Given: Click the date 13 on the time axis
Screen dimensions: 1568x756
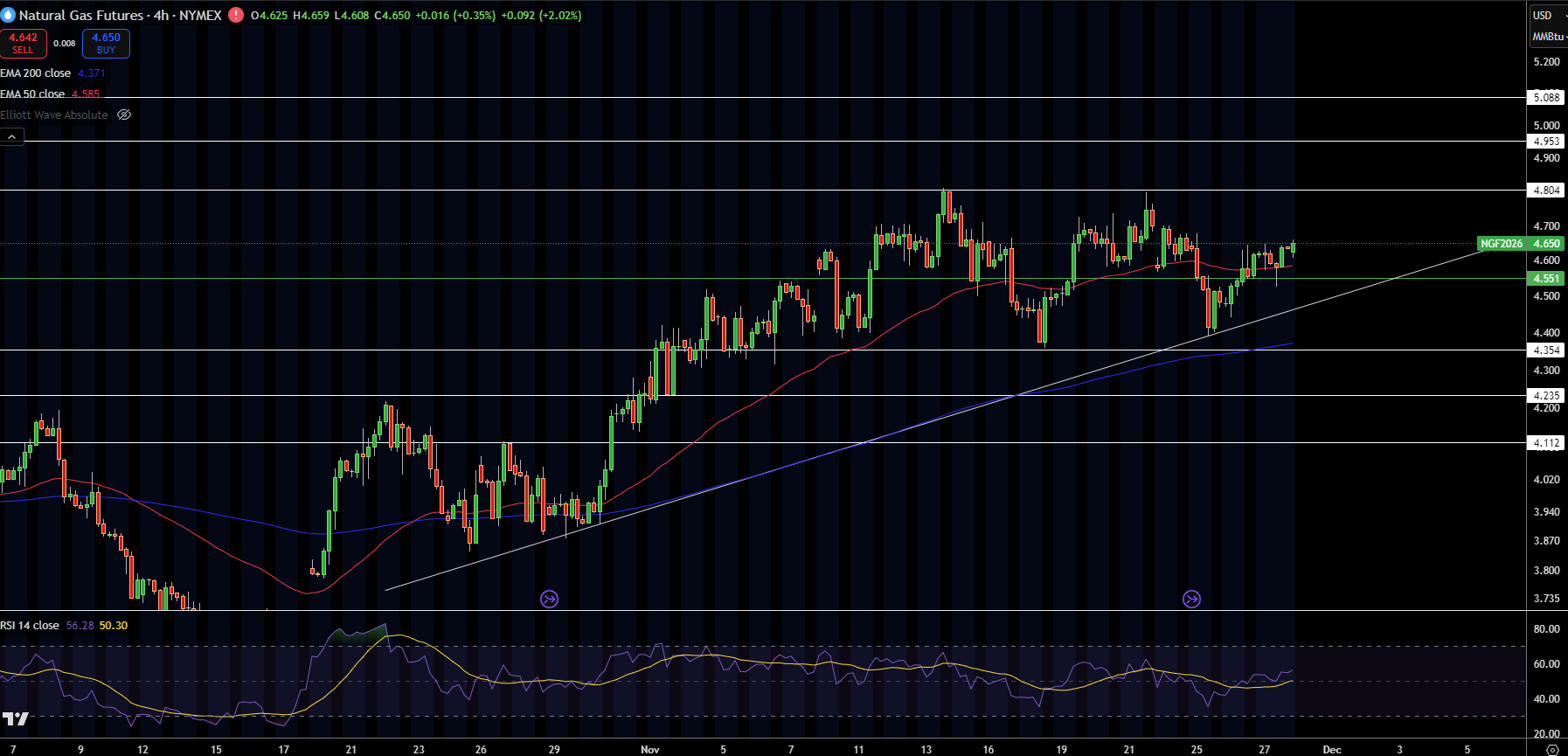Looking at the screenshot, I should click(926, 749).
